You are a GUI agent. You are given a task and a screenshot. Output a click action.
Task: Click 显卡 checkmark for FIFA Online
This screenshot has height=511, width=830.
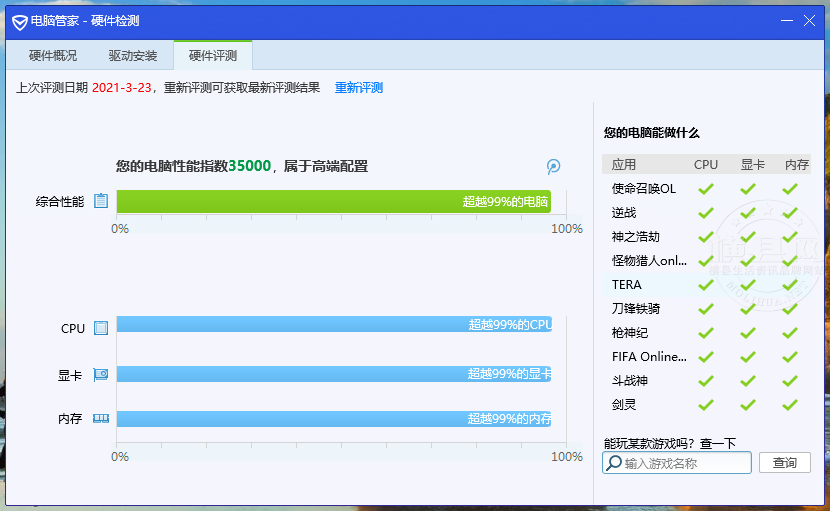point(747,357)
